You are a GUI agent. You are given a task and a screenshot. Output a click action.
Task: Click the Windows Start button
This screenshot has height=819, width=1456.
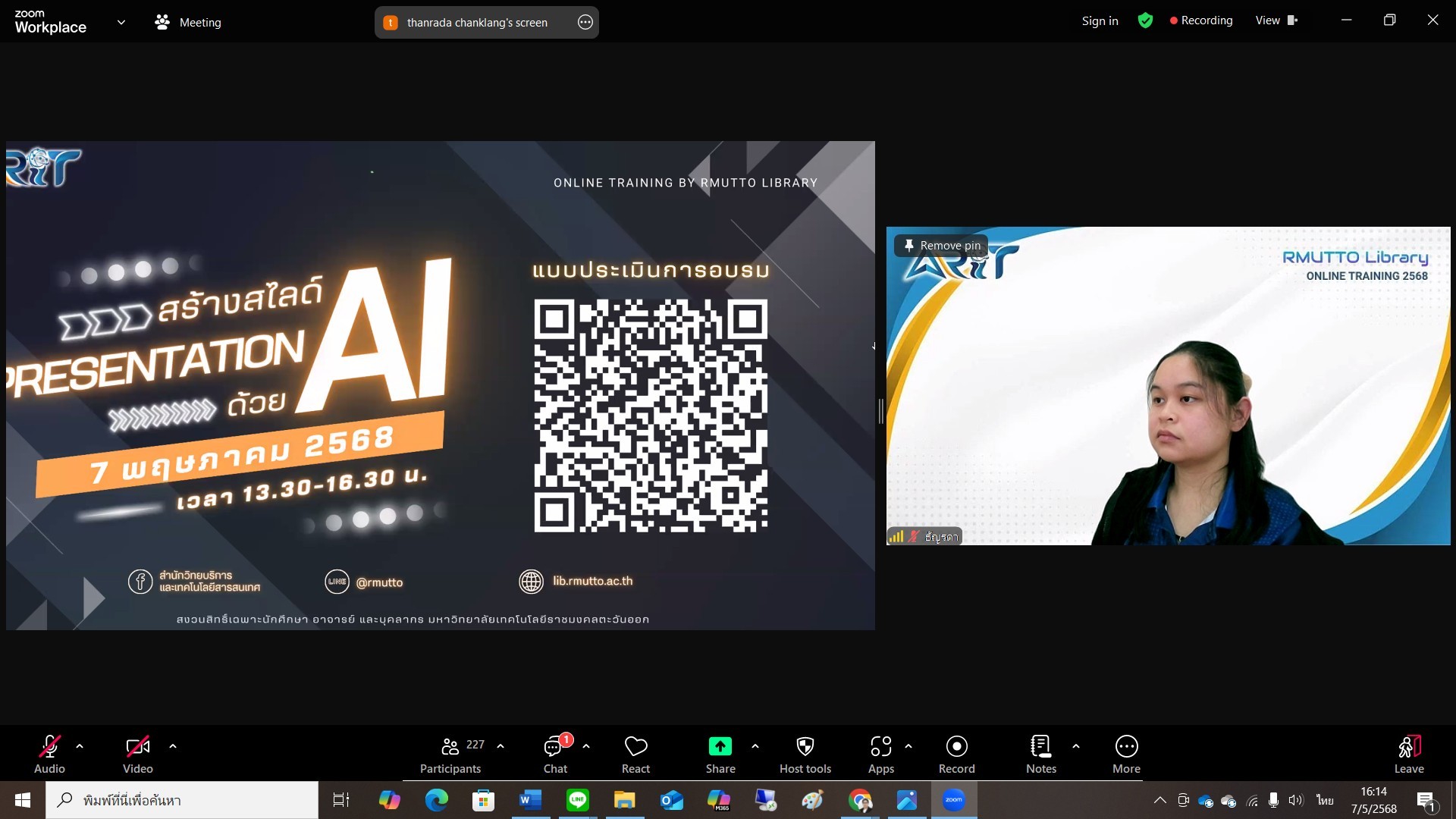point(23,800)
